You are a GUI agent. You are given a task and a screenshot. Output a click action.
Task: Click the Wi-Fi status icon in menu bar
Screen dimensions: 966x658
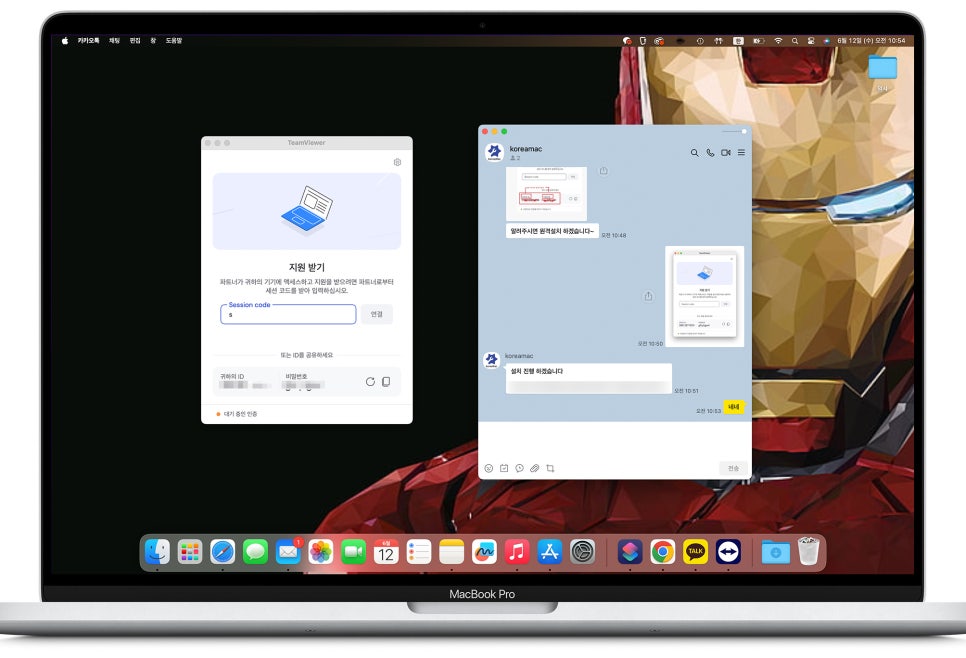[778, 41]
